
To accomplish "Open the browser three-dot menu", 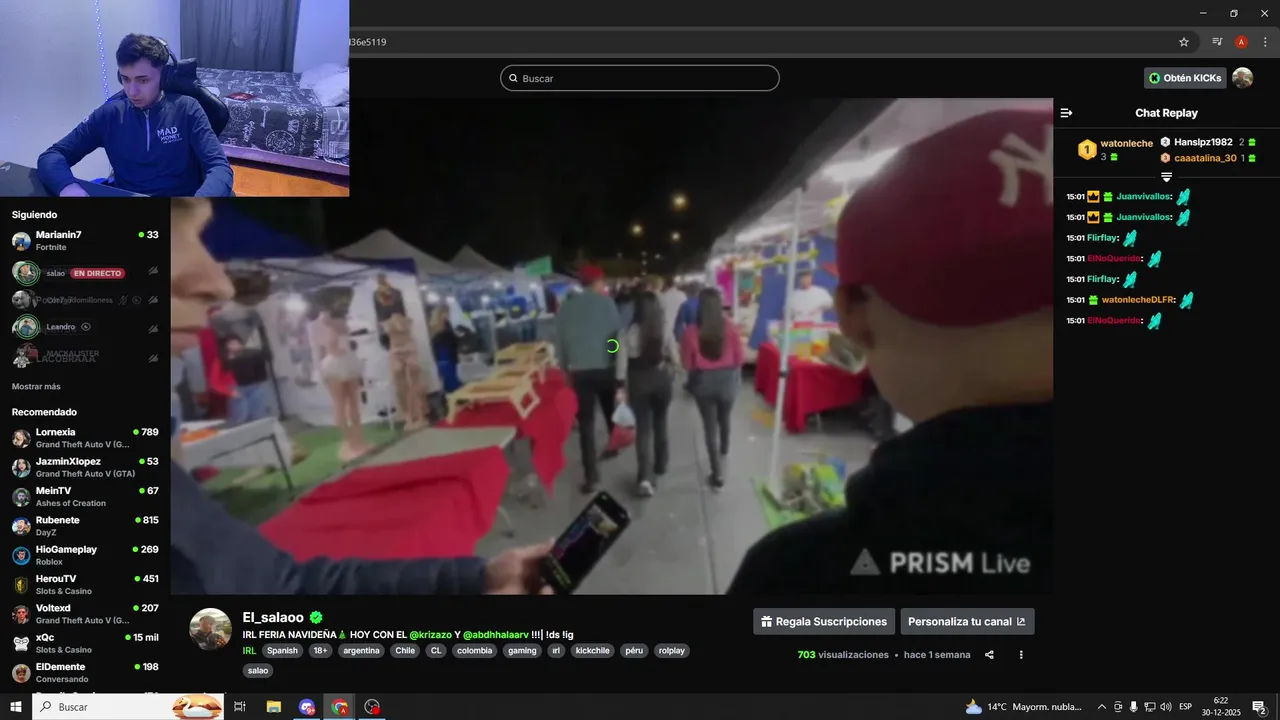I will tap(1265, 42).
